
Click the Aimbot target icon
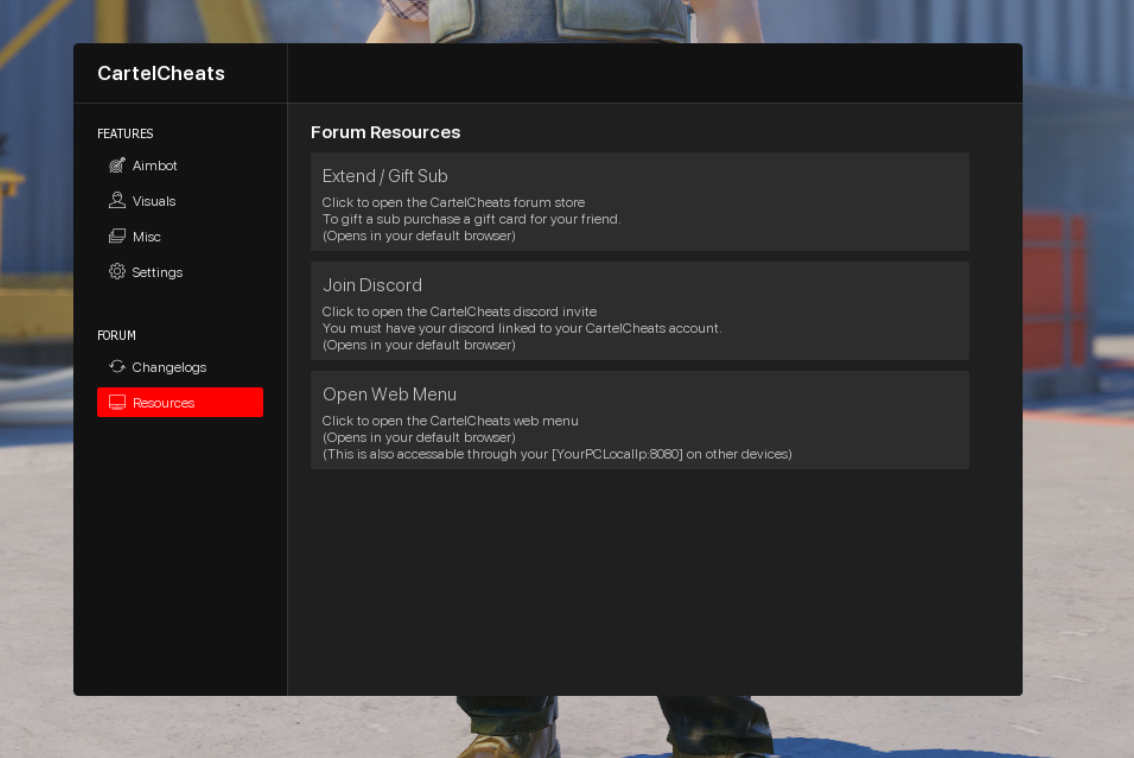click(x=117, y=166)
